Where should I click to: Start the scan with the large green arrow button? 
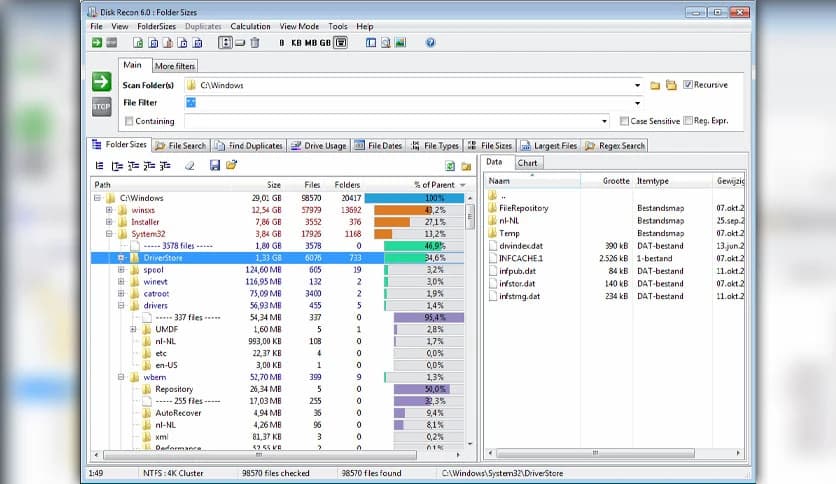pos(101,82)
